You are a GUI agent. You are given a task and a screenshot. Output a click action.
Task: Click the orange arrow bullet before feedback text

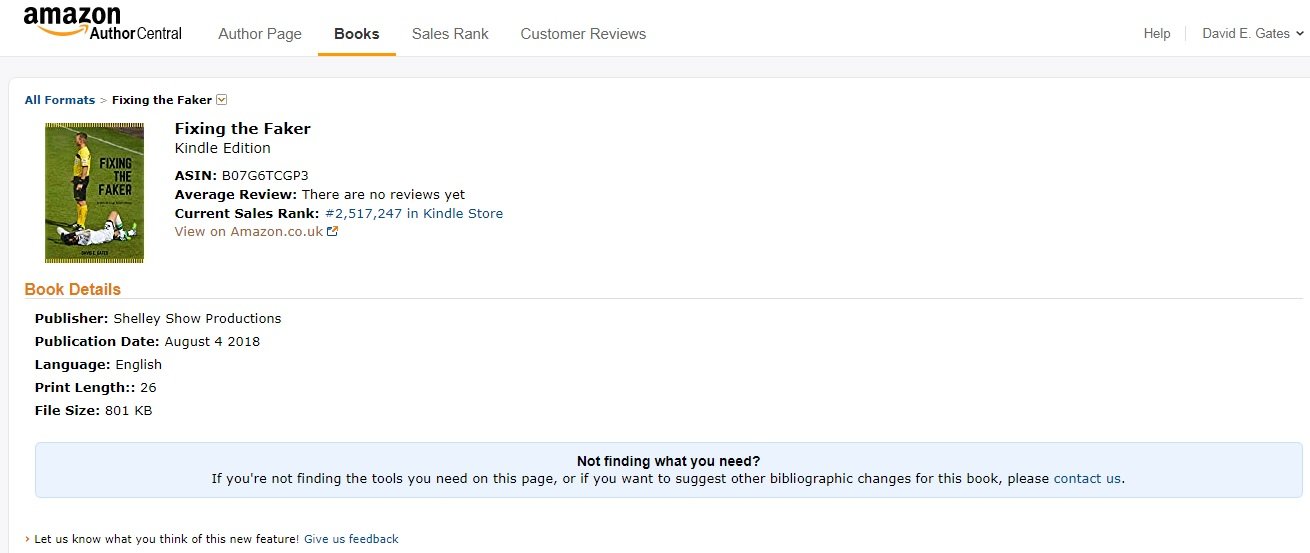(27, 539)
